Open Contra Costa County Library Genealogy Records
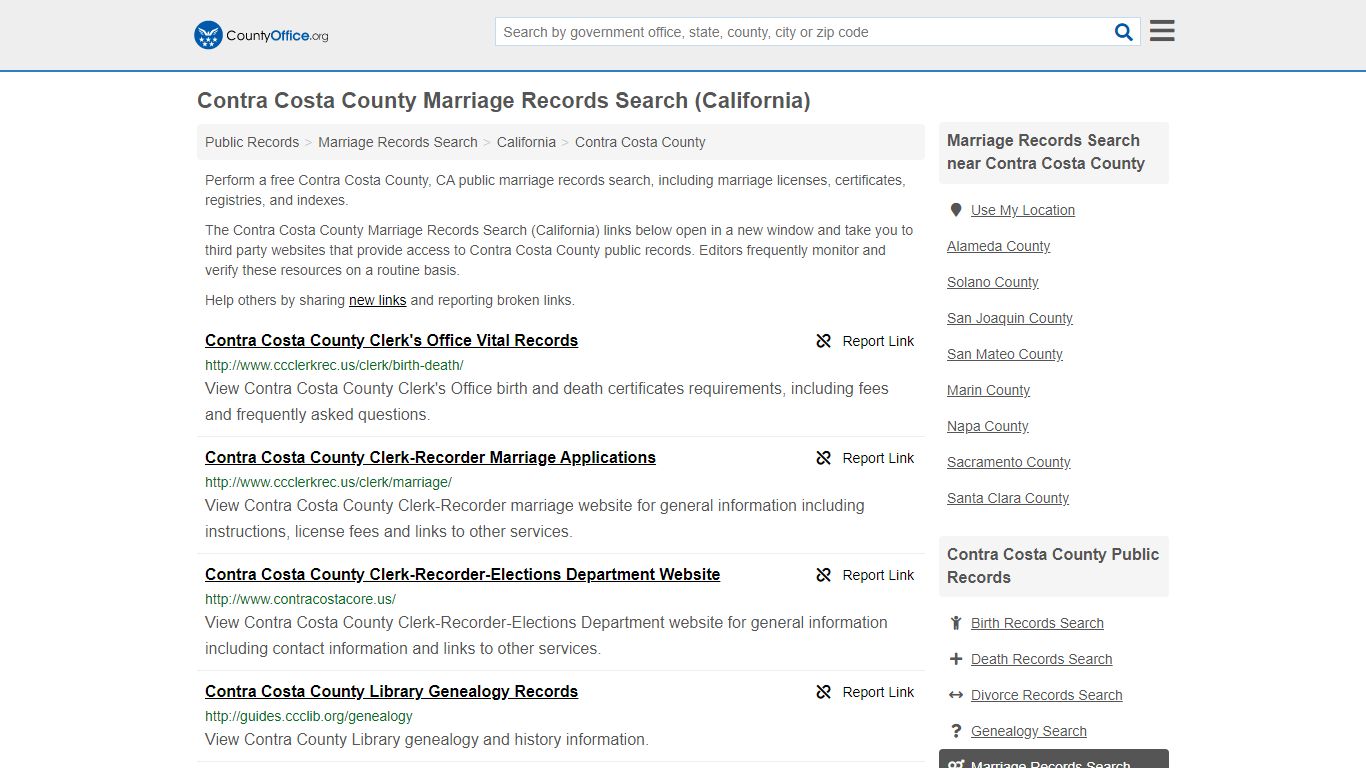Screen dimensions: 1366x768 [x=391, y=691]
